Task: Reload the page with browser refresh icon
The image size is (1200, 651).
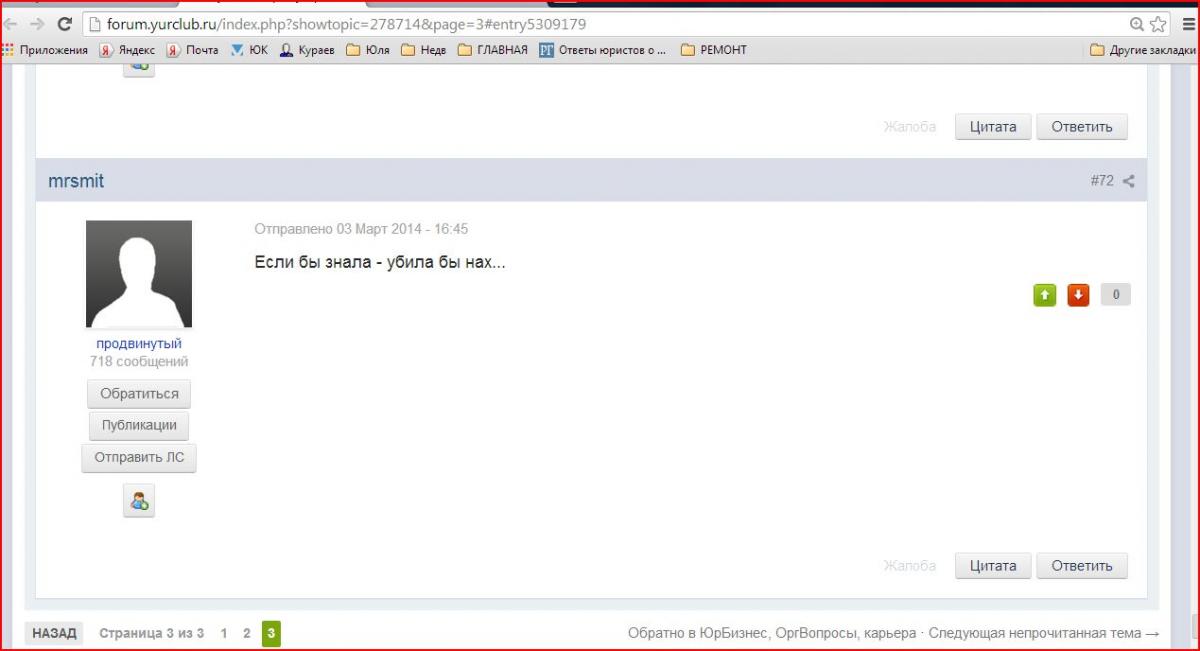Action: pyautogui.click(x=65, y=24)
